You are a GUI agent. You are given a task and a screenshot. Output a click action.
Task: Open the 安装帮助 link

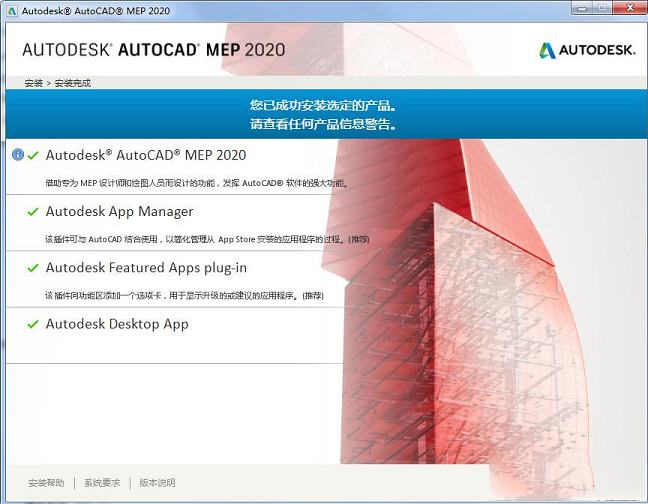click(x=46, y=483)
